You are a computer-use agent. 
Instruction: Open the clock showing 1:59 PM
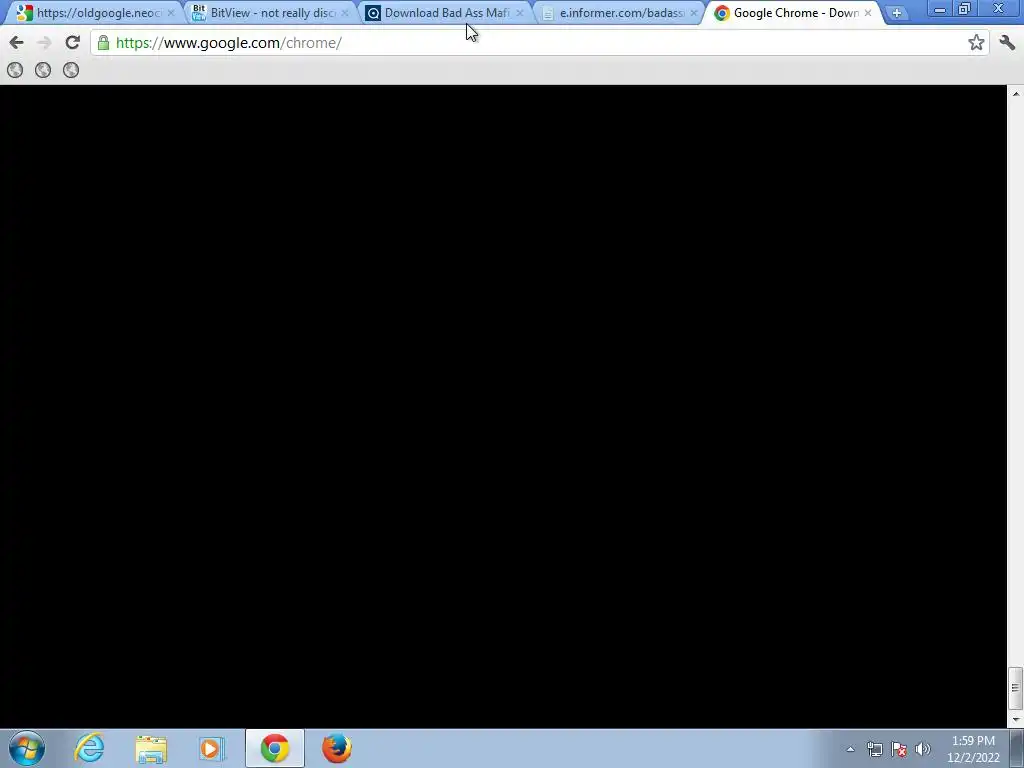pos(973,749)
